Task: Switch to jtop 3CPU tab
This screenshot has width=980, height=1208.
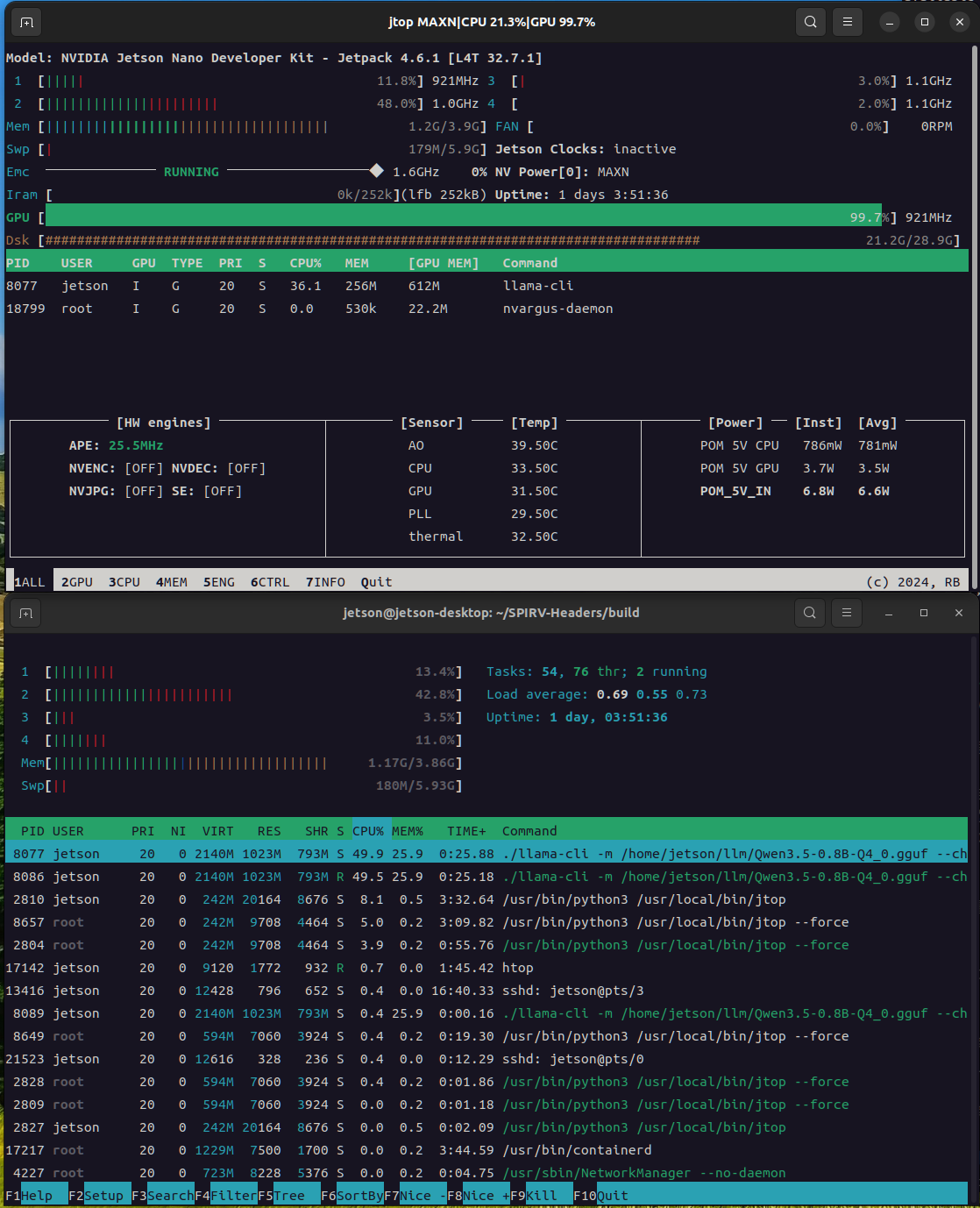Action: click(124, 582)
